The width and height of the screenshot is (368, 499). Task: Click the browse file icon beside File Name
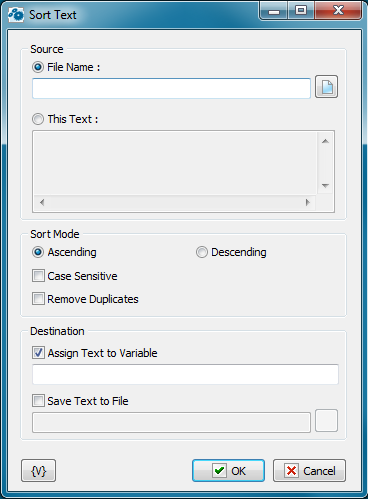[326, 87]
